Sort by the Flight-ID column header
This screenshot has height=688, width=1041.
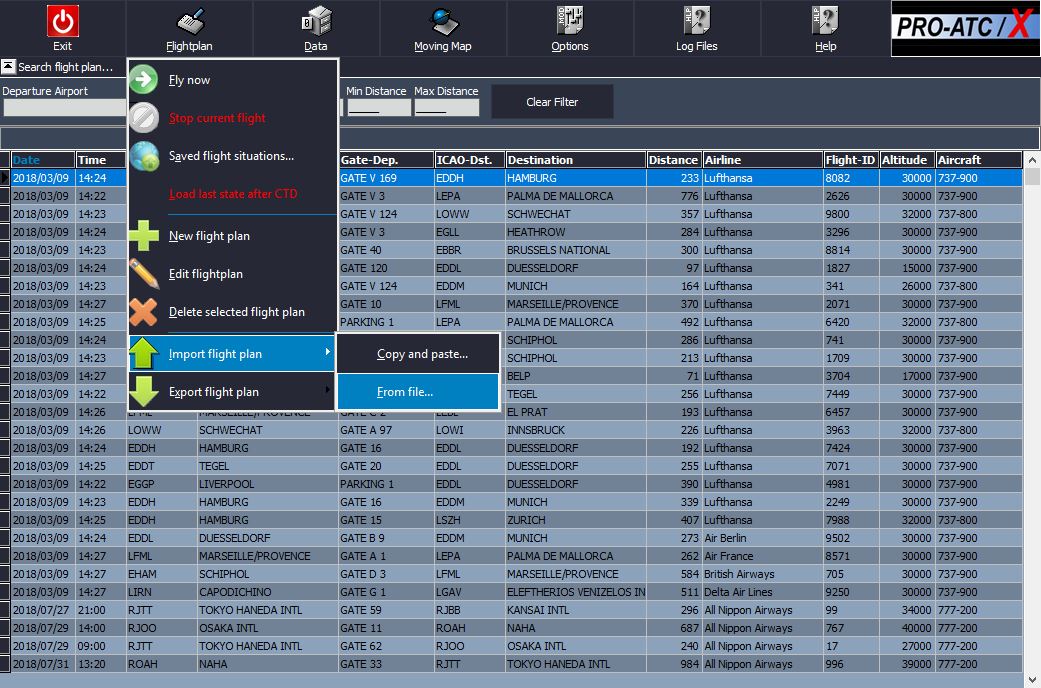coord(851,160)
